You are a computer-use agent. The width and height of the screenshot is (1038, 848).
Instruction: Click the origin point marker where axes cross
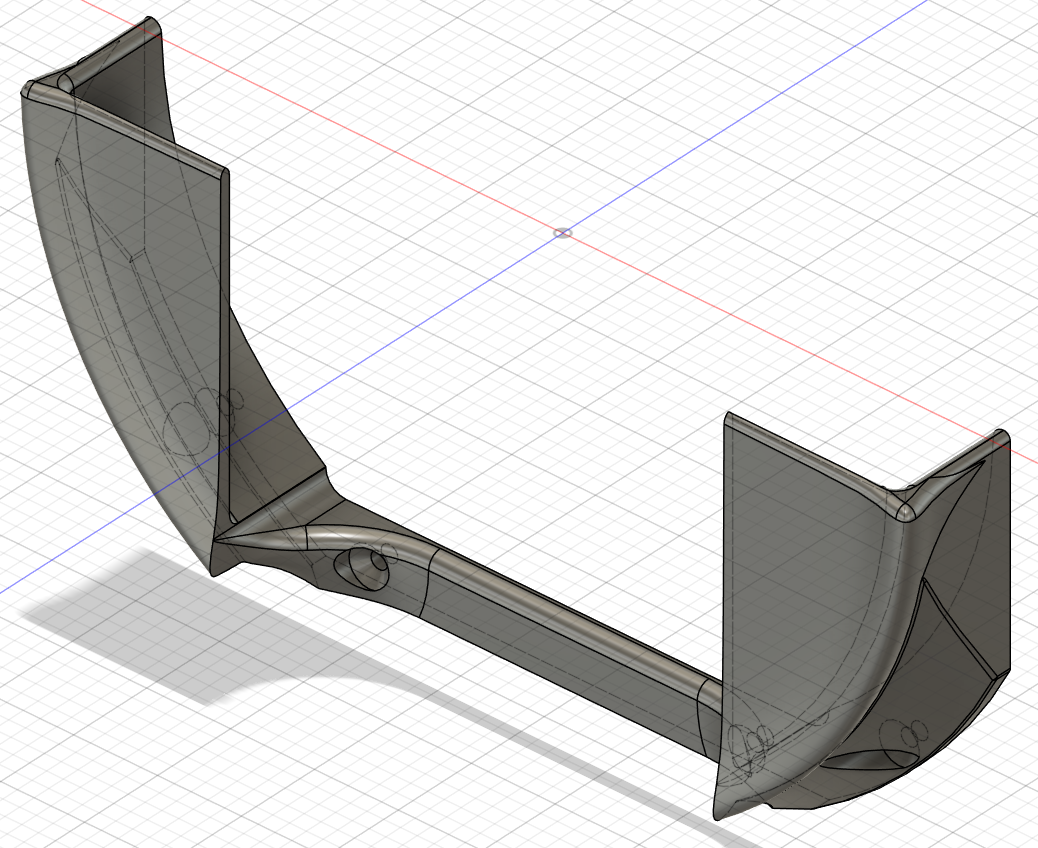pyautogui.click(x=563, y=232)
